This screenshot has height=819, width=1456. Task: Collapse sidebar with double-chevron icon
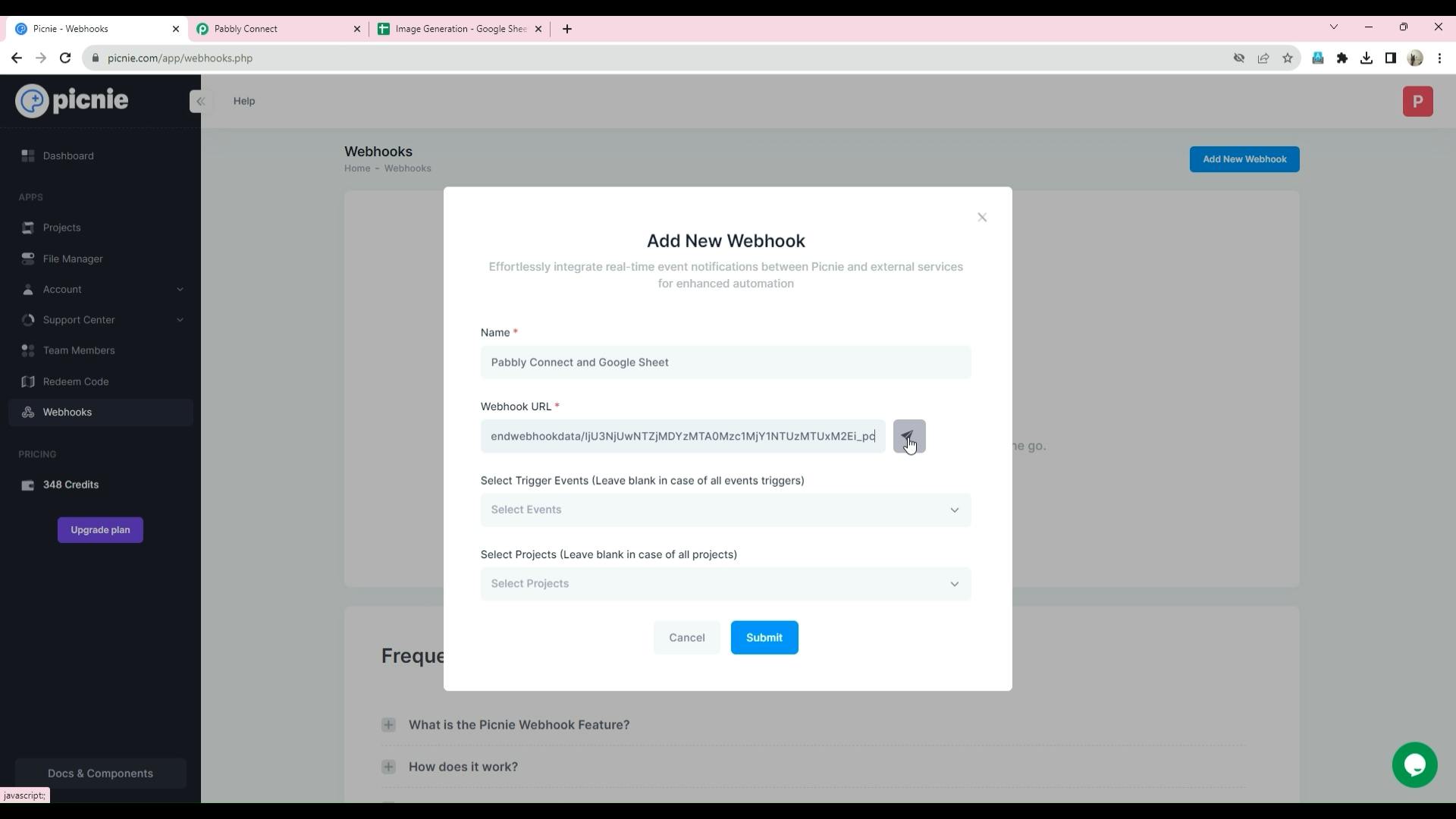click(x=200, y=101)
